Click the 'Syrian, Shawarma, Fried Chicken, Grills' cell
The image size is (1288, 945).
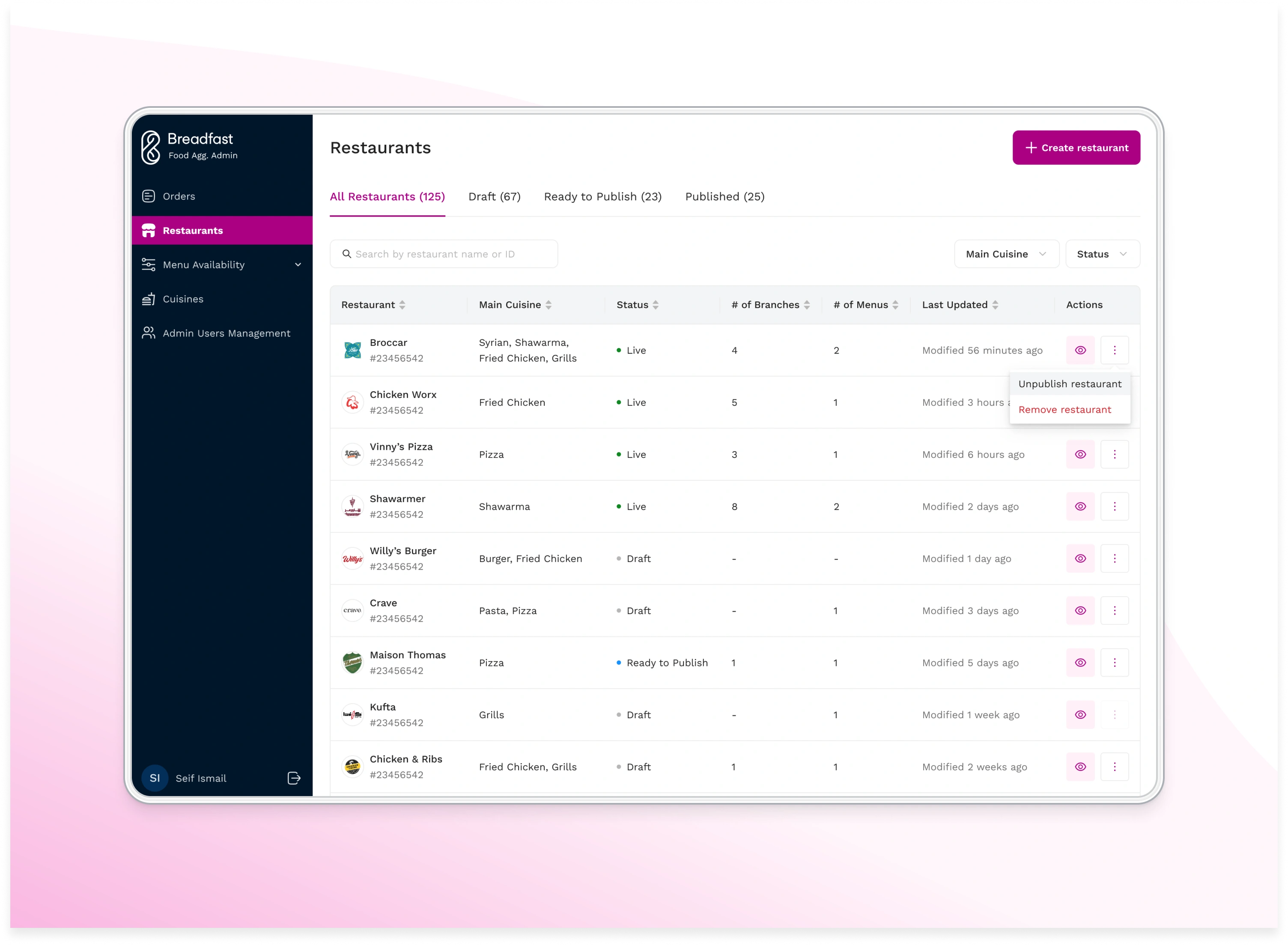(528, 350)
